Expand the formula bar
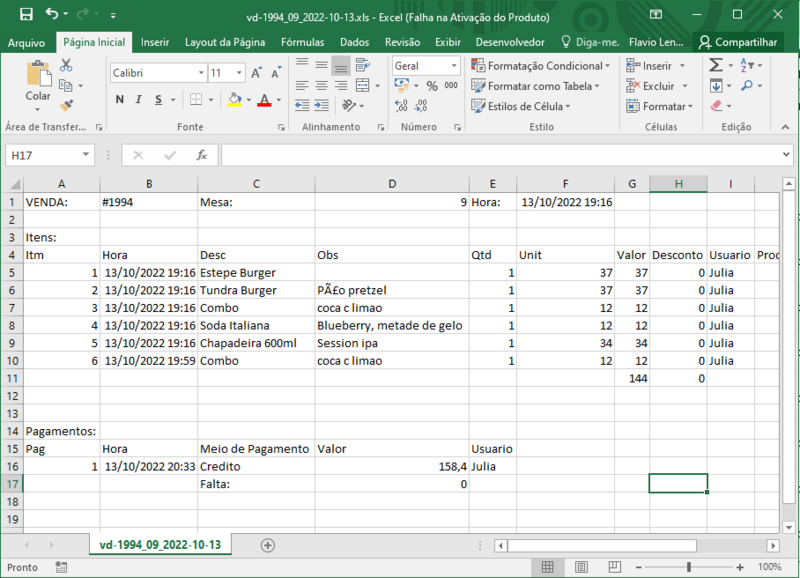Image resolution: width=800 pixels, height=578 pixels. (x=786, y=155)
